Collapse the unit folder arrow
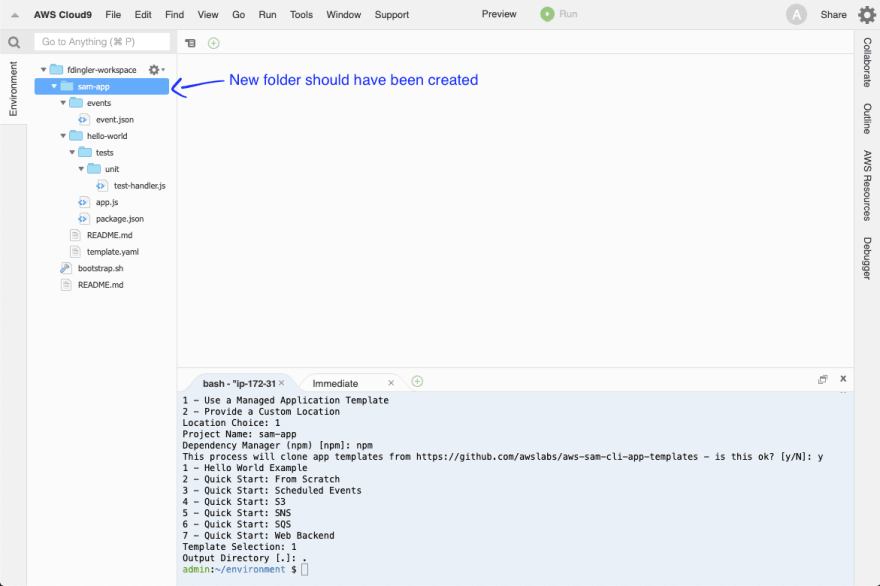 pos(81,169)
